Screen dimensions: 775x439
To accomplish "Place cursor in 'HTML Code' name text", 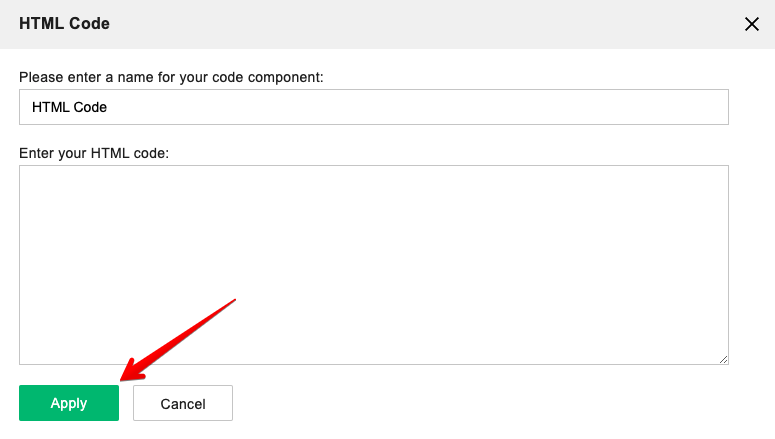I will tap(69, 107).
